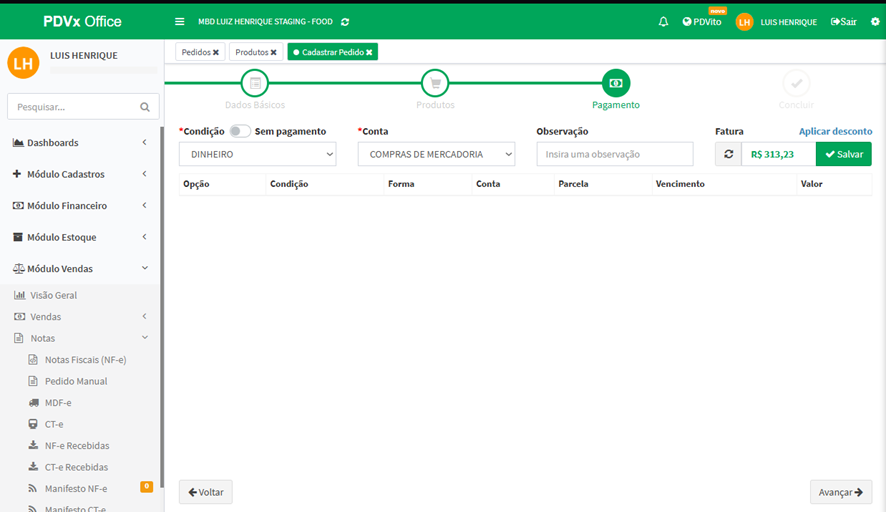
Task: Open the Condição dropdown showing DINHEIRO
Action: pos(258,154)
